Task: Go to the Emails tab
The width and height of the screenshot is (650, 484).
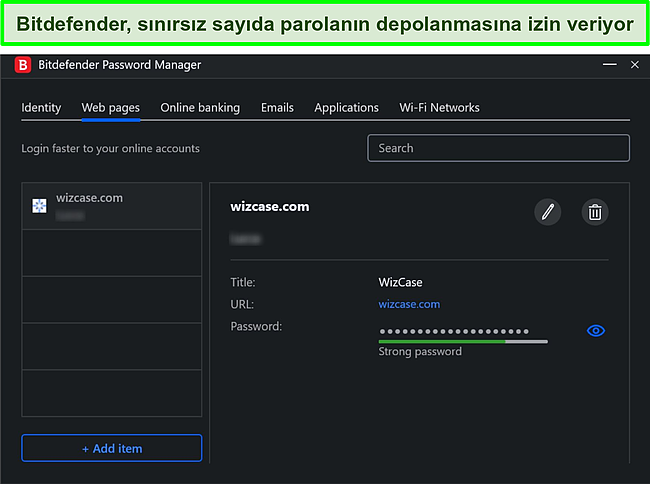Action: (277, 108)
